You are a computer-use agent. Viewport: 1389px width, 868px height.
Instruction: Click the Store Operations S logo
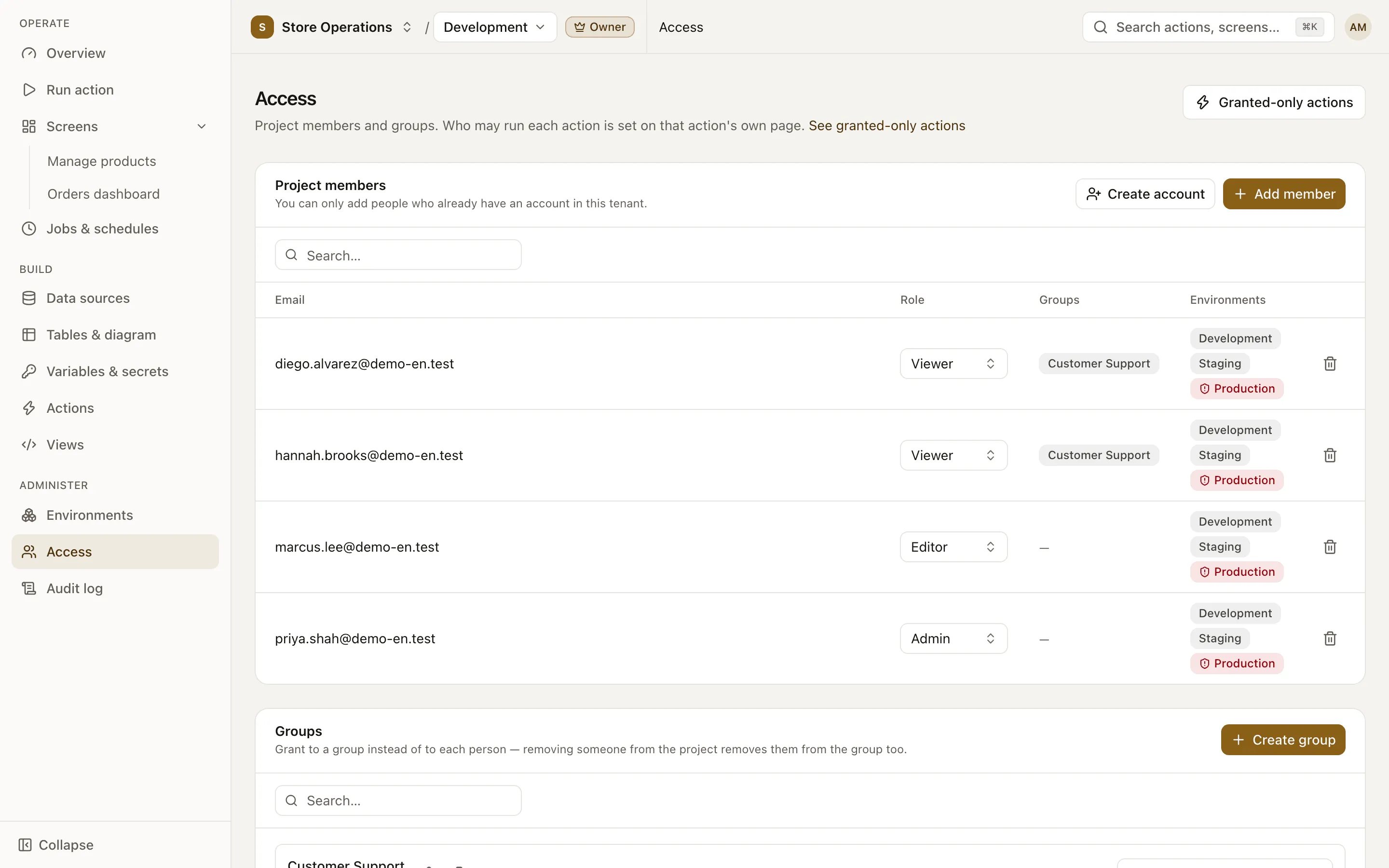[x=262, y=27]
